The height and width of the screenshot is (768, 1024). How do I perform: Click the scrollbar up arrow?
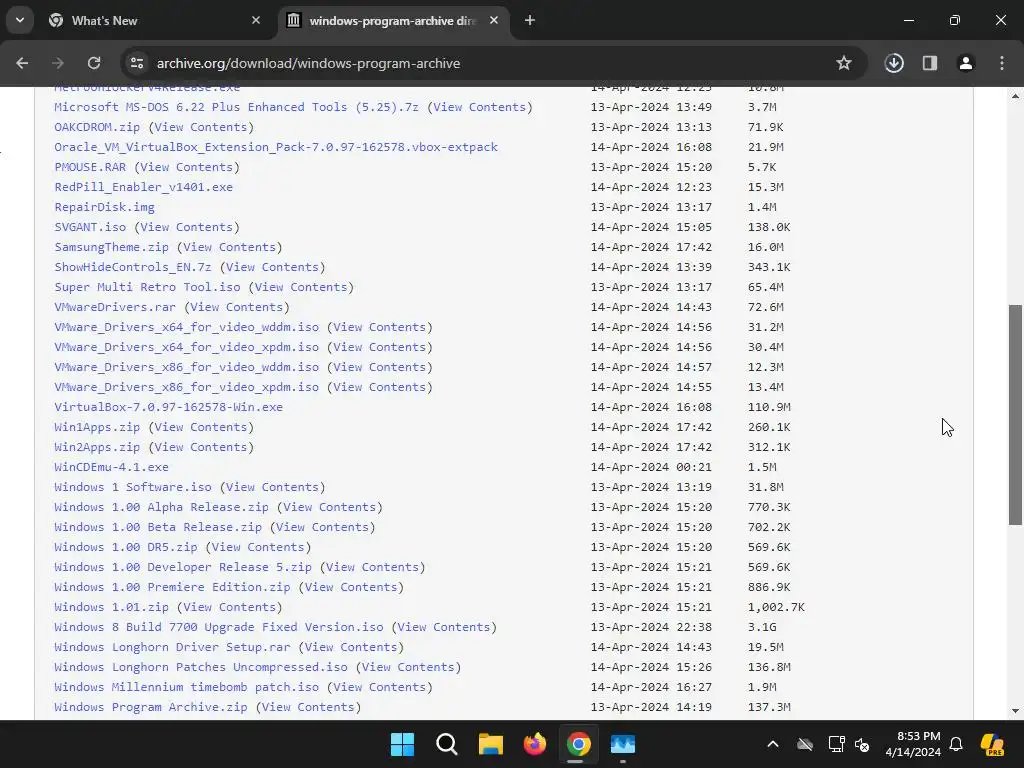[1015, 96]
